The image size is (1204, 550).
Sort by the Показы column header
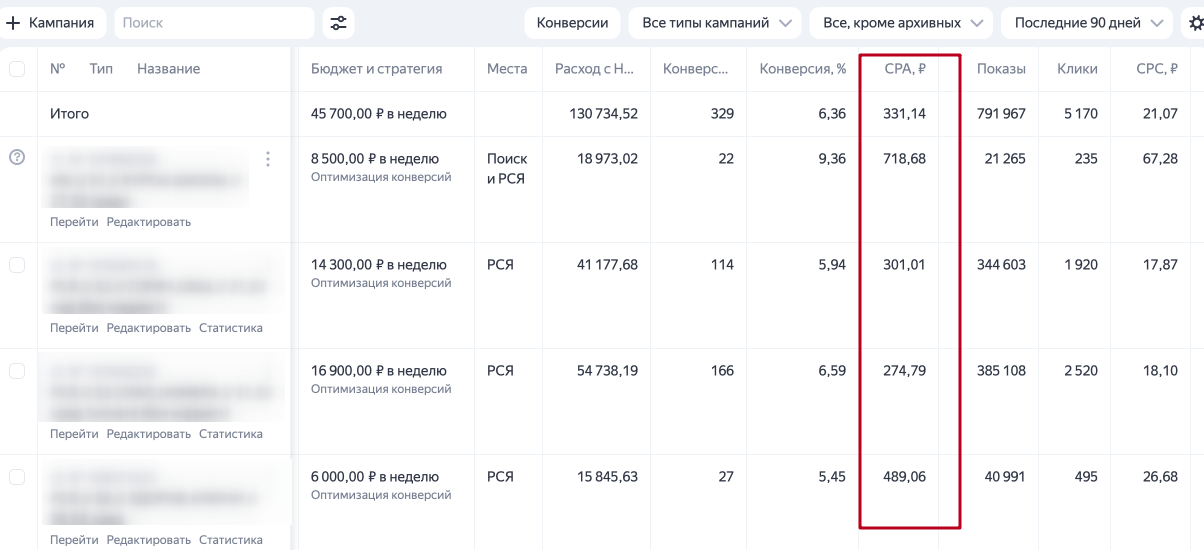[1001, 69]
